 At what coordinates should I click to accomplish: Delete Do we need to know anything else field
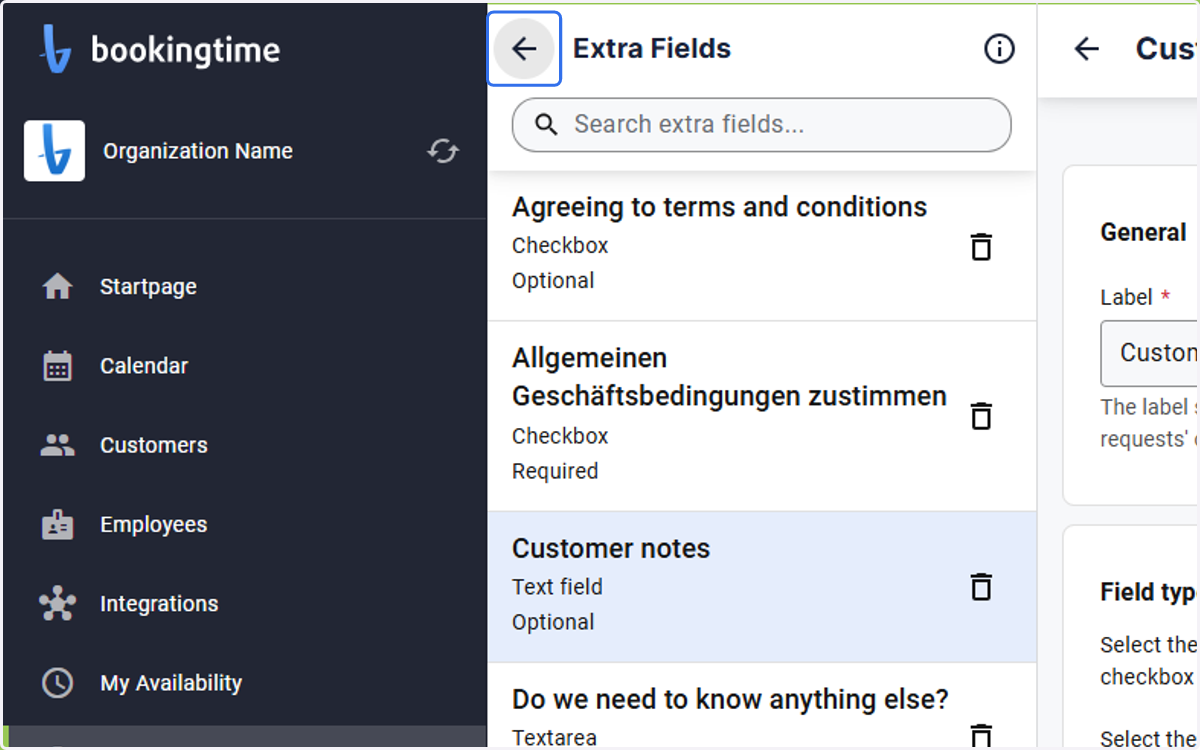pos(981,736)
